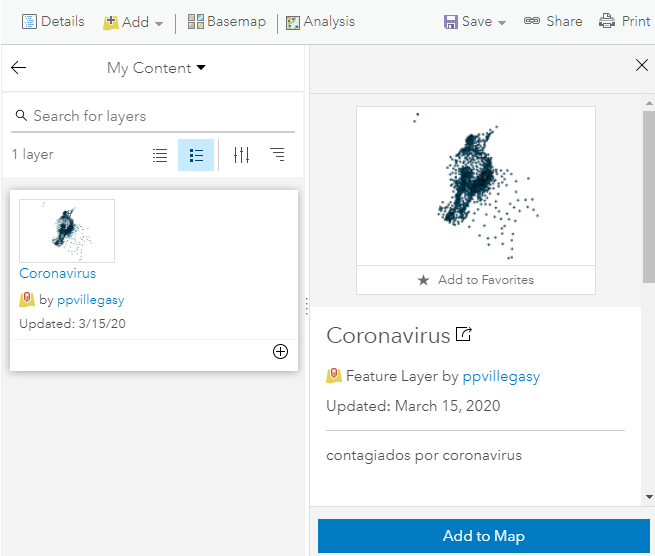
Task: Open the Details tab
Action: (x=53, y=21)
